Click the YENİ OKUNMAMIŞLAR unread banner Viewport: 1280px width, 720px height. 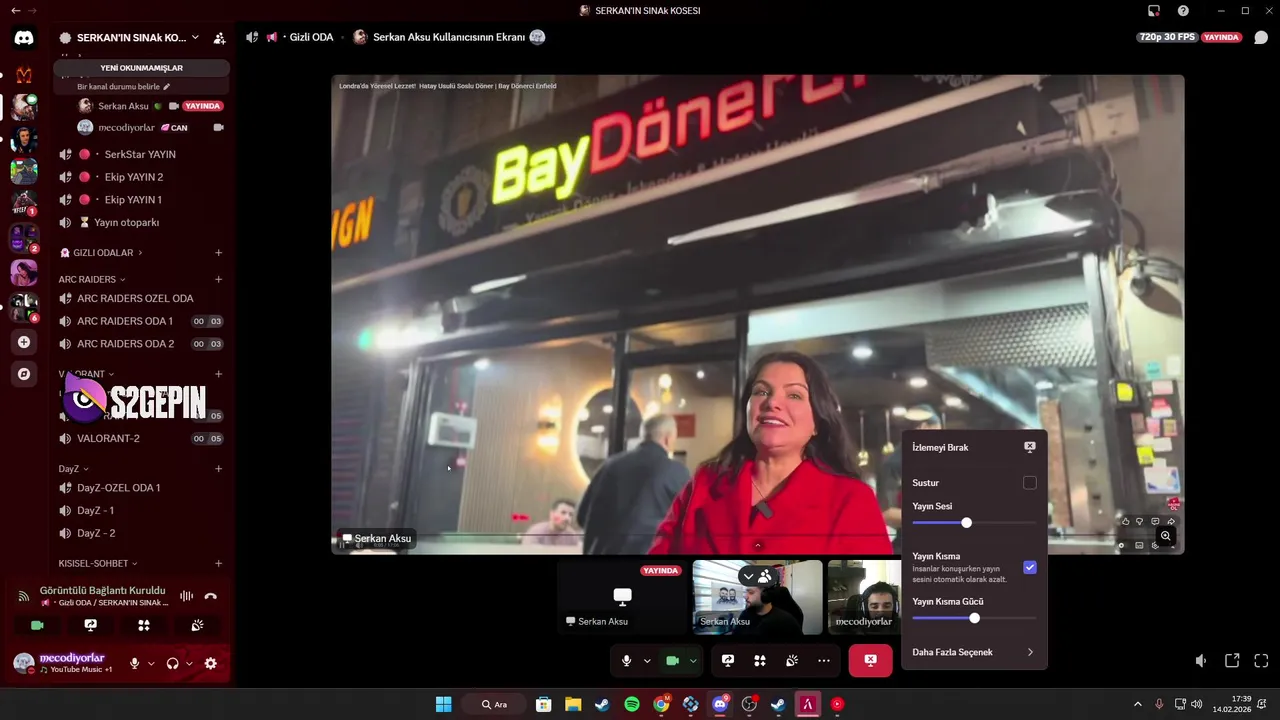coord(141,68)
